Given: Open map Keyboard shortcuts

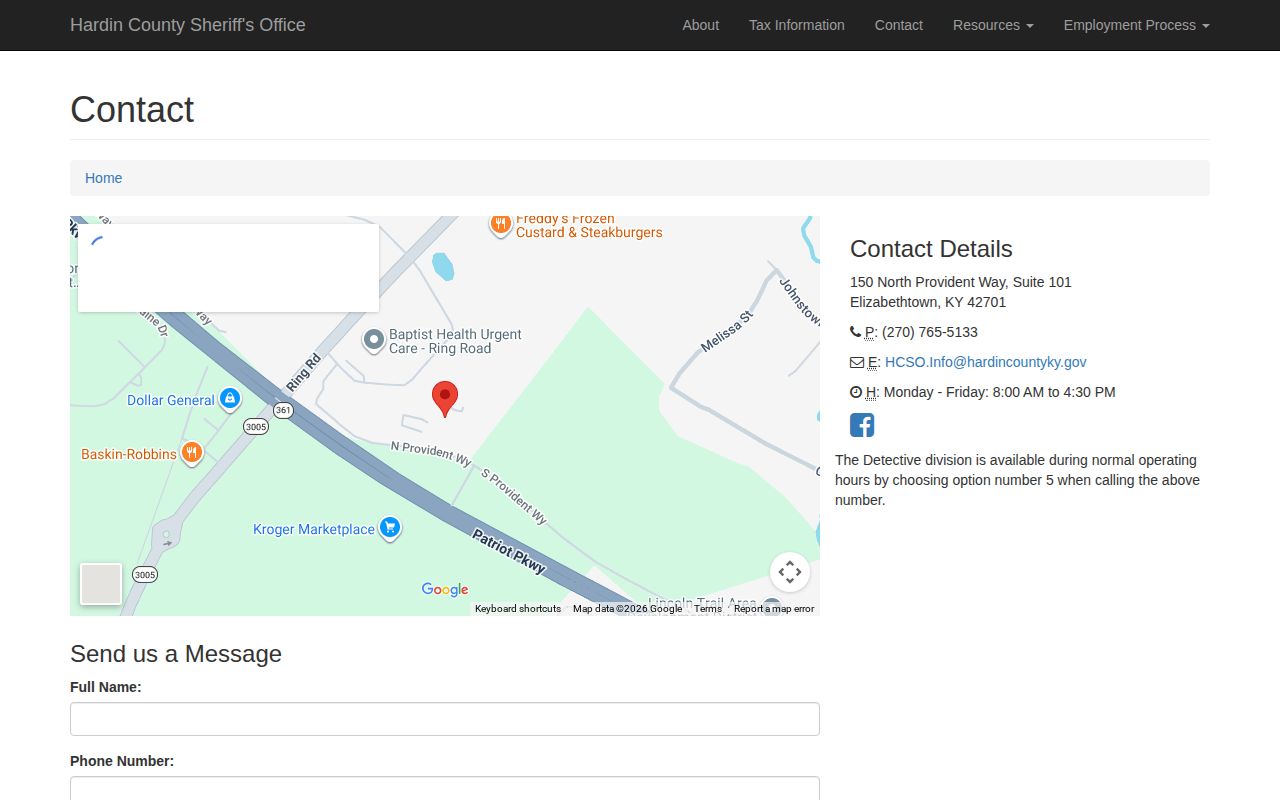Looking at the screenshot, I should (x=518, y=608).
